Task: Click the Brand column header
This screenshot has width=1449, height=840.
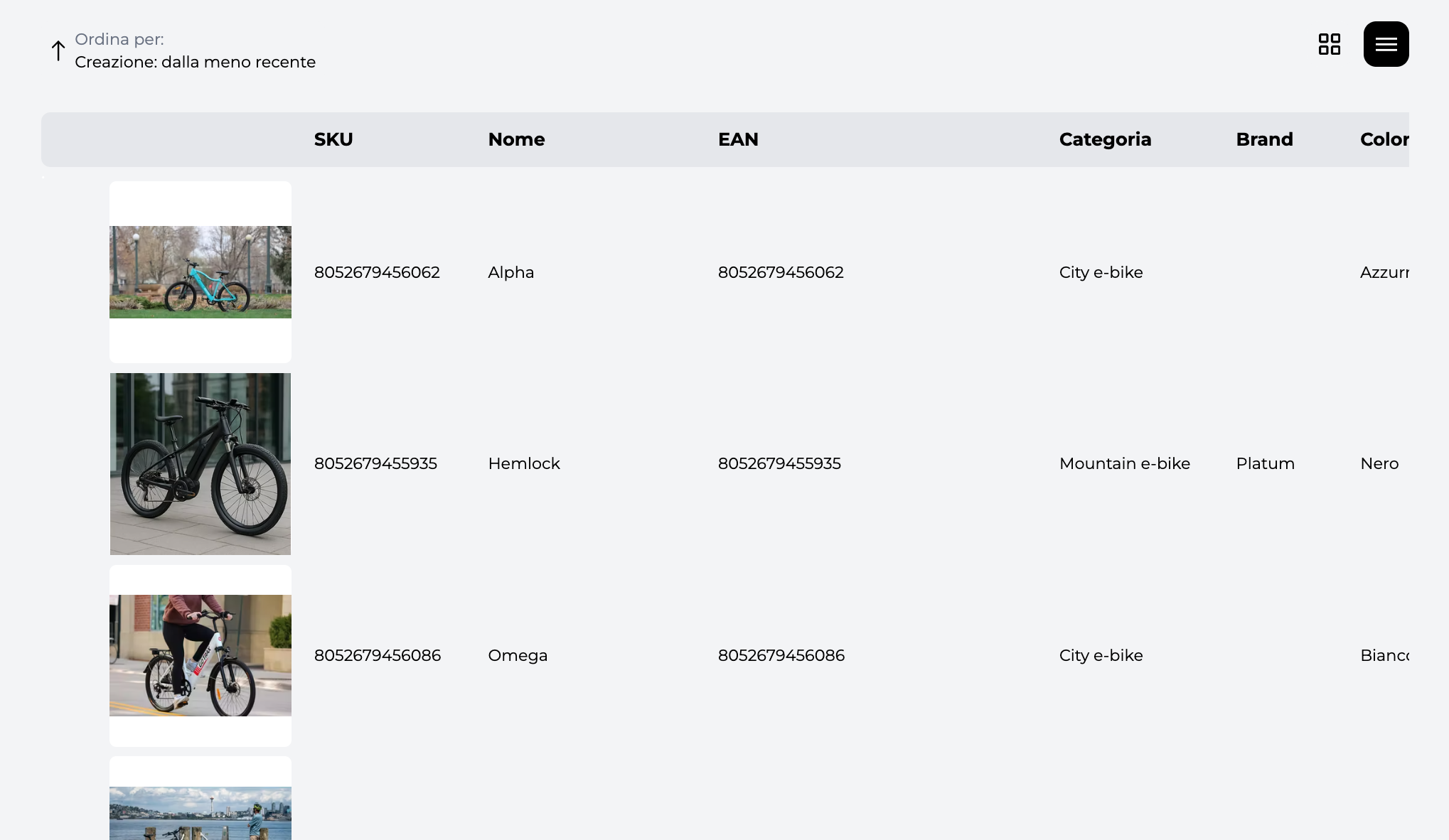Action: [1264, 139]
